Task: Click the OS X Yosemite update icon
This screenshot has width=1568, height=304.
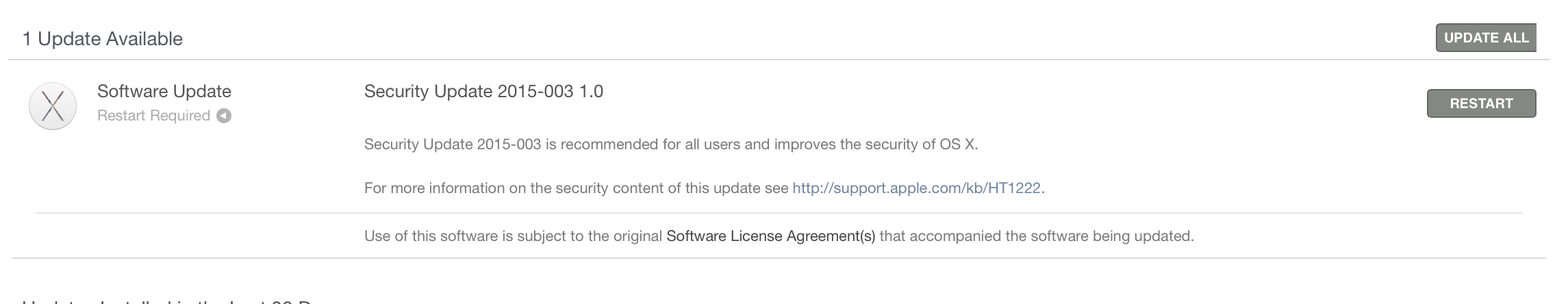Action: (53, 106)
